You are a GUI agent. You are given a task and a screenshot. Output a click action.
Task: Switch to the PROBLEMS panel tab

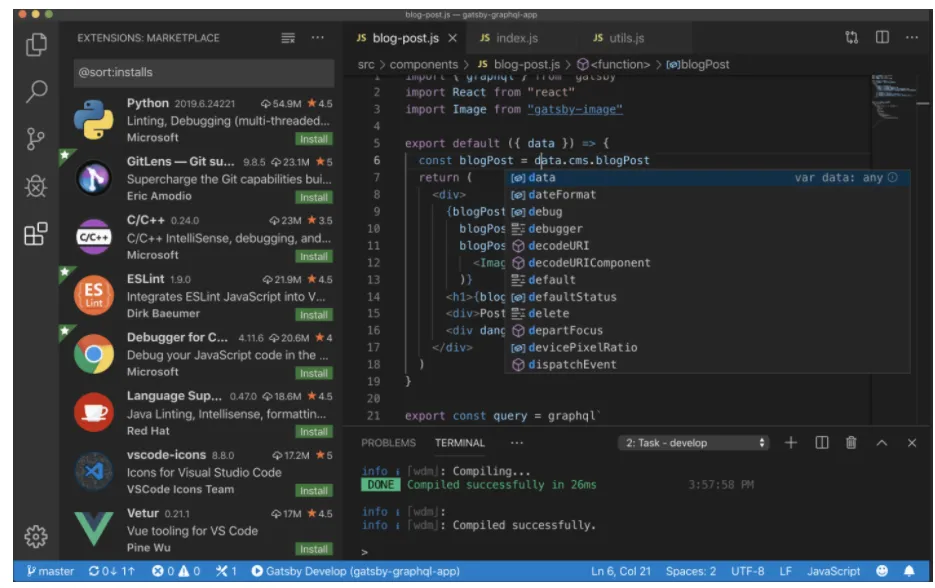[x=388, y=442]
